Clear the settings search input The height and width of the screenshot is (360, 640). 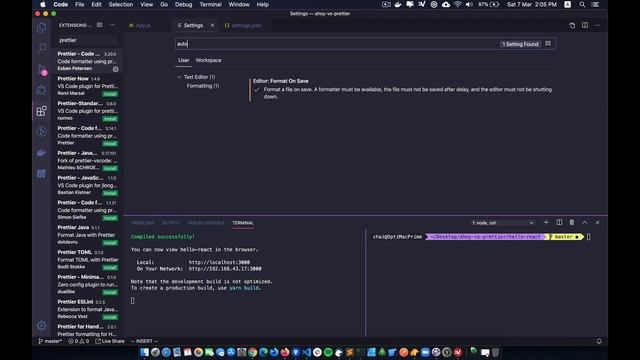pyautogui.click(x=548, y=44)
